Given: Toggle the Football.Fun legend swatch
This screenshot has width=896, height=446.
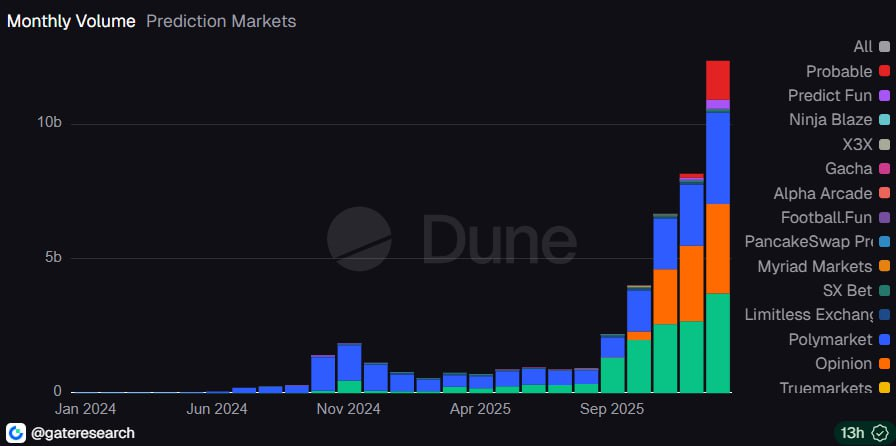Looking at the screenshot, I should click(885, 217).
